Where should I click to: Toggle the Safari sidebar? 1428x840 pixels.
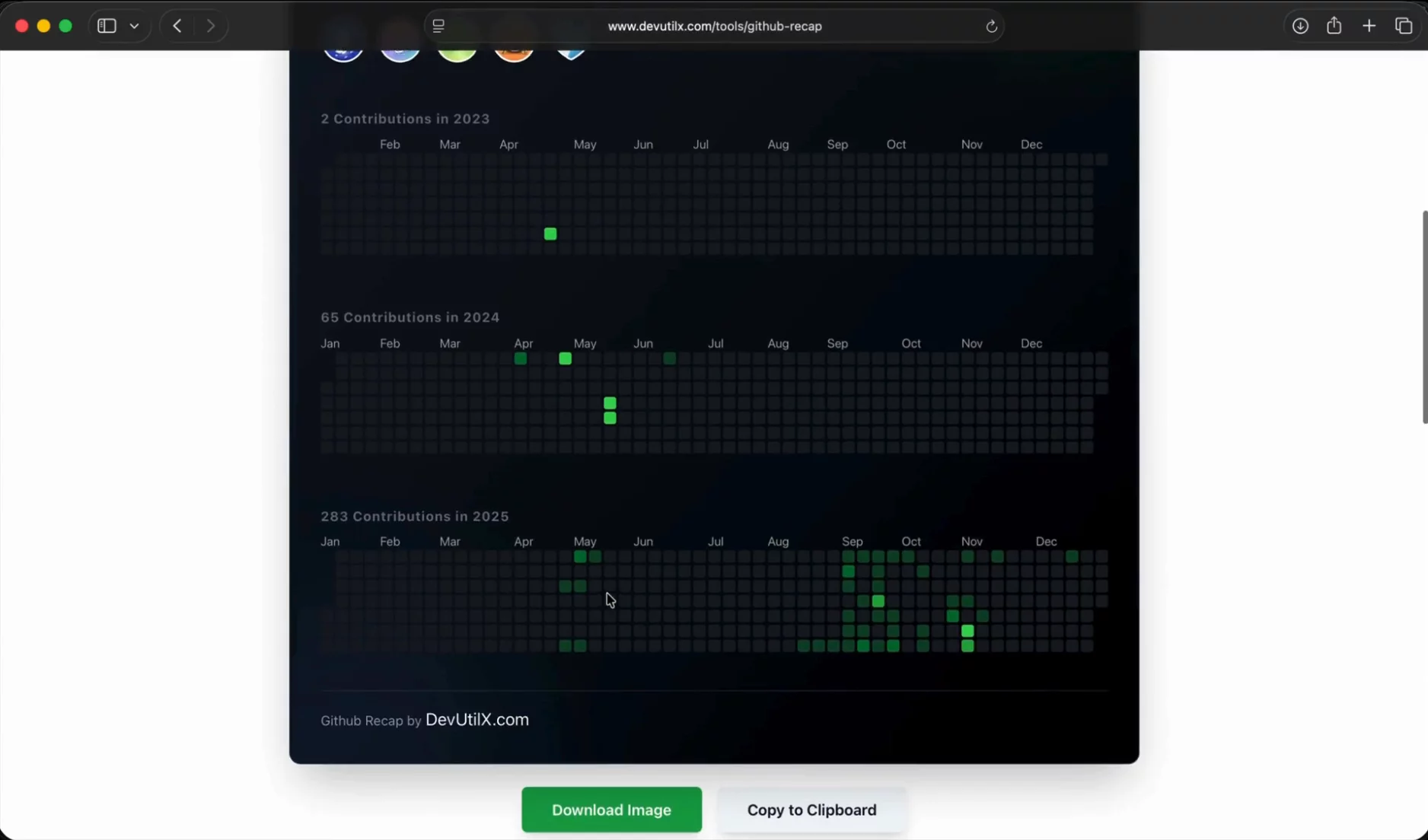[x=106, y=25]
